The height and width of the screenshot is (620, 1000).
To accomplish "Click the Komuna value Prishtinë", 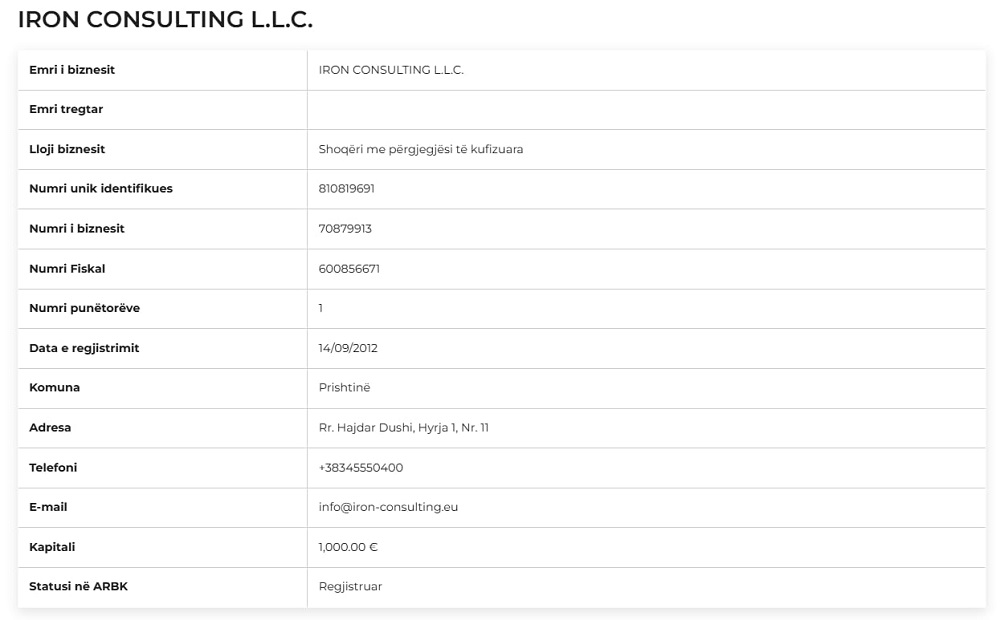I will pyautogui.click(x=344, y=387).
